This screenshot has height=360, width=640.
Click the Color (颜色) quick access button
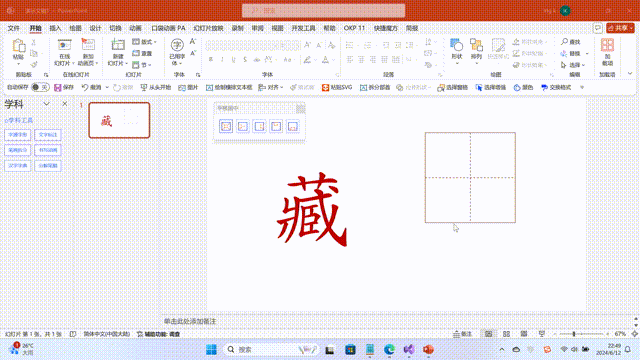coord(523,87)
